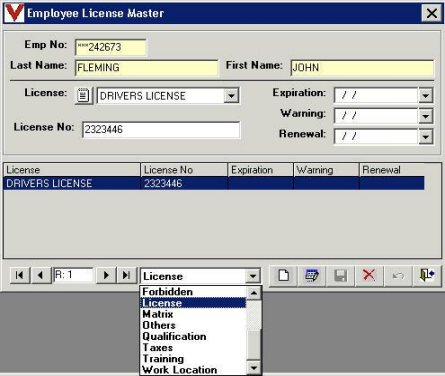This screenshot has height=376, width=445.
Task: Select Work Location from the dropdown list
Action: pyautogui.click(x=193, y=370)
